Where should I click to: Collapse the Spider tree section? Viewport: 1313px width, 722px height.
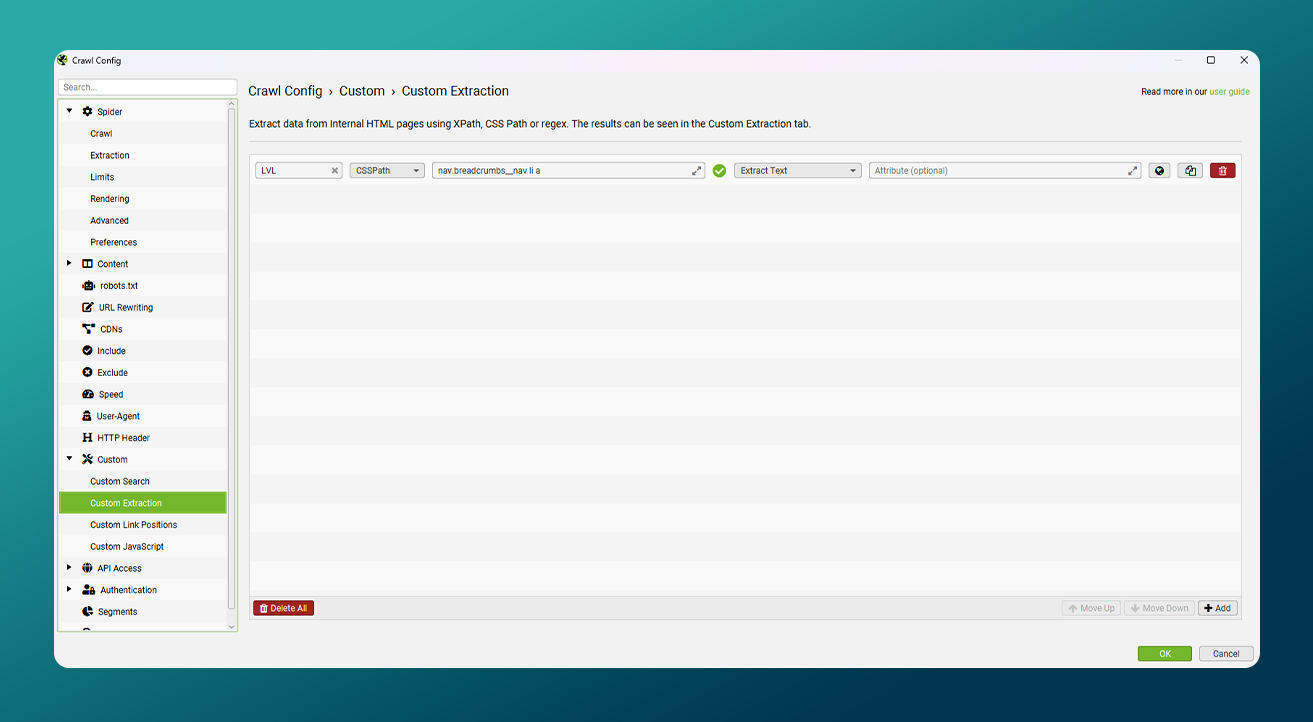tap(69, 111)
